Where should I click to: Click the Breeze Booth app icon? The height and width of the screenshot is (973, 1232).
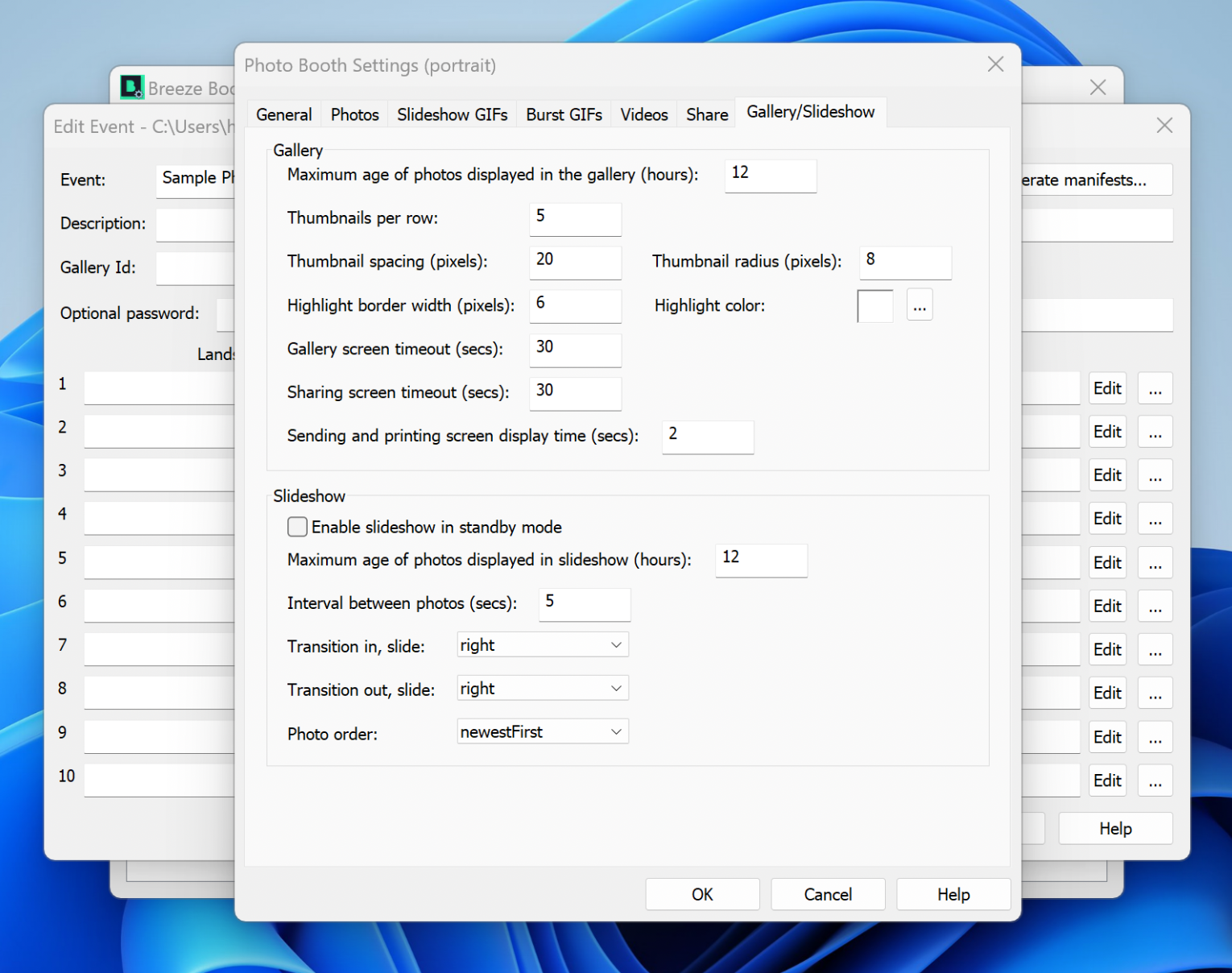131,87
